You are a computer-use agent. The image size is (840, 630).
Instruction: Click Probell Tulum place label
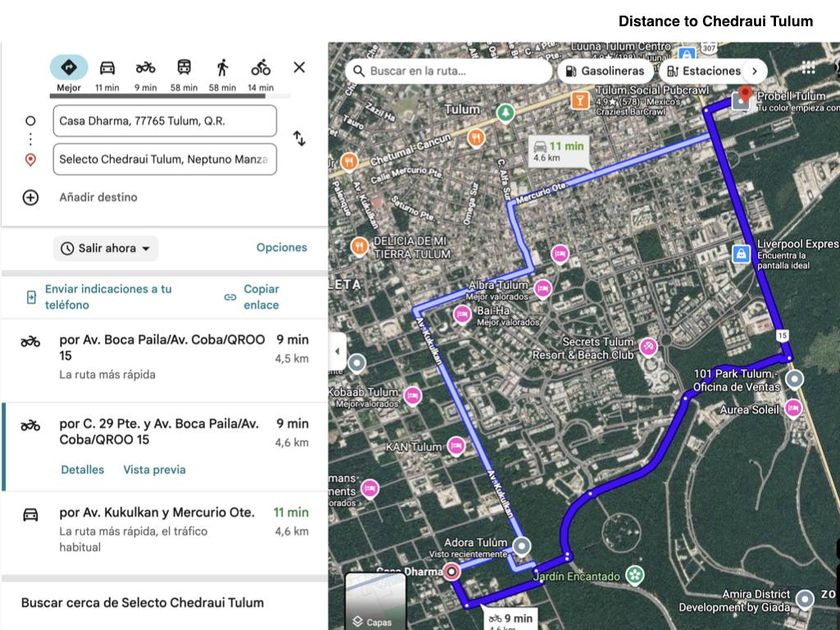[x=791, y=96]
